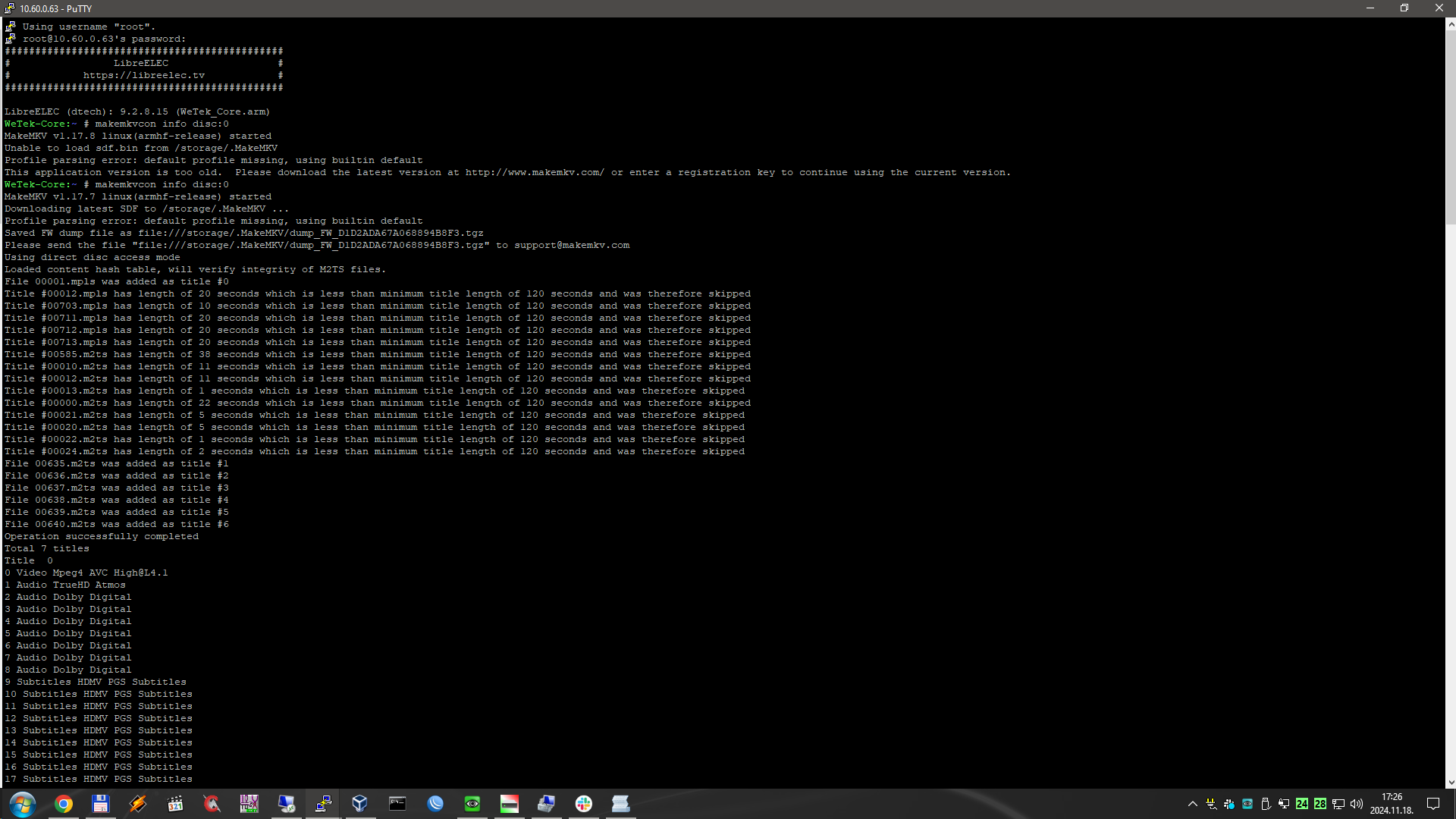Click 'Unable to load sdf.bin' line
The height and width of the screenshot is (819, 1456).
coord(141,149)
